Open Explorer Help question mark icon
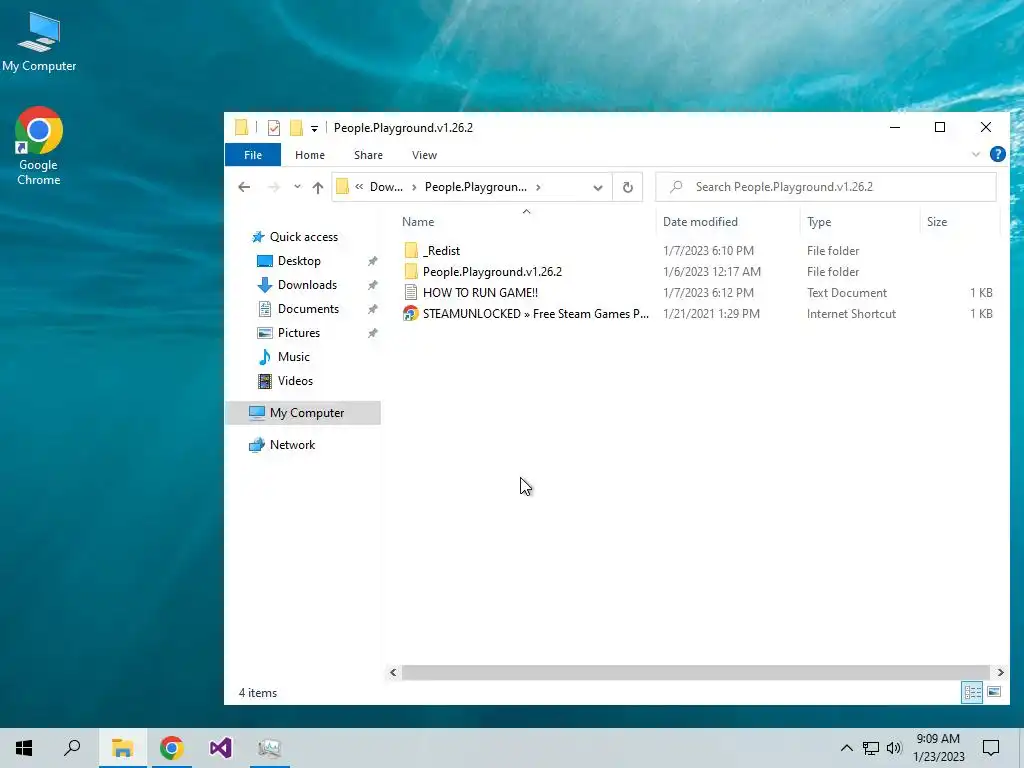1024x768 pixels. point(997,154)
